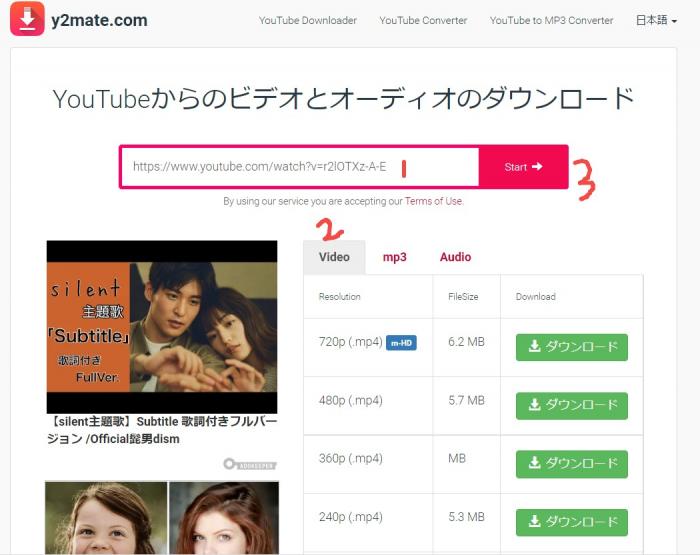Click the FileSize column header

[x=463, y=297]
